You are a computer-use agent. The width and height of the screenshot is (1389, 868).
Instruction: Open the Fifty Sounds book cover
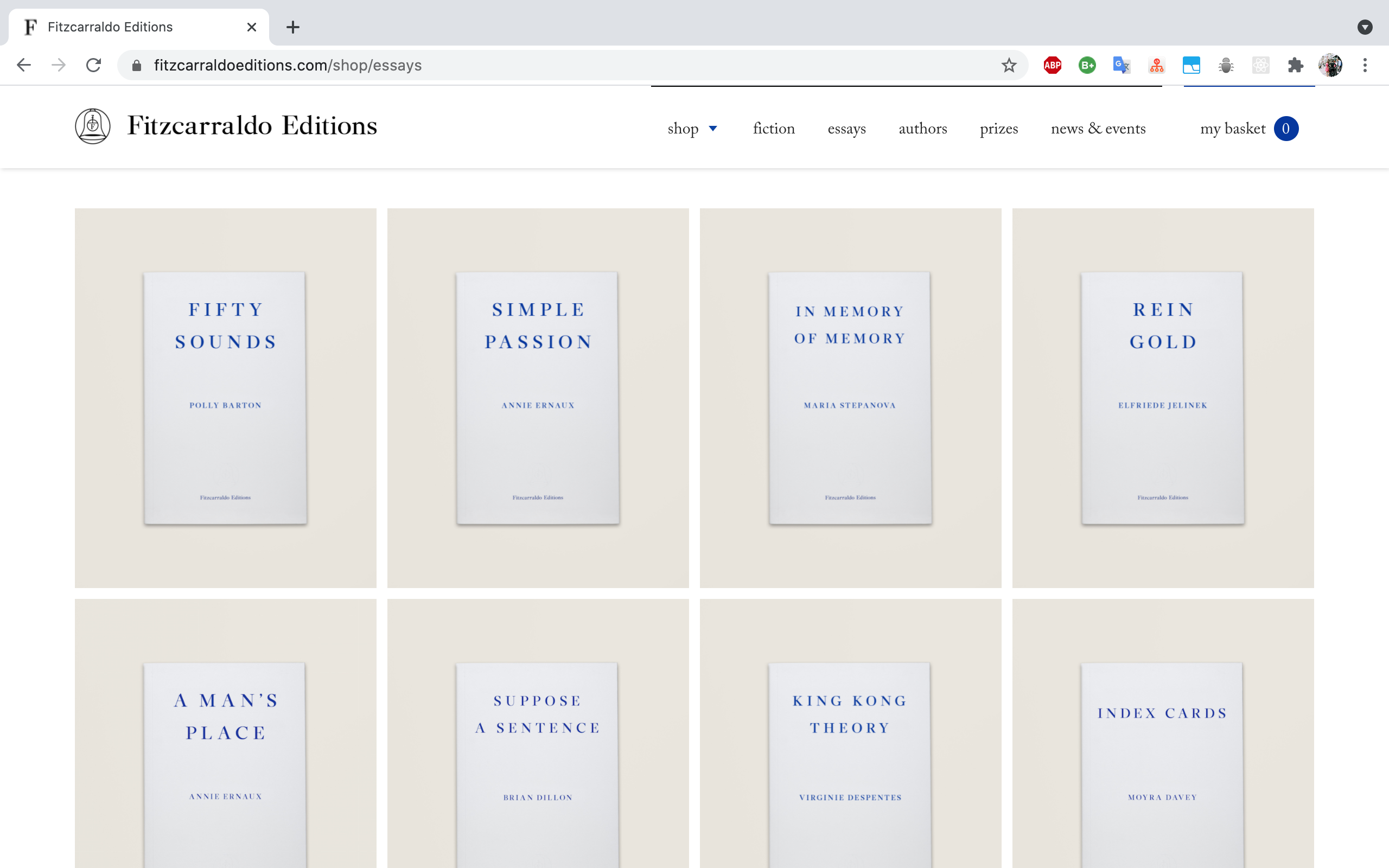[225, 397]
